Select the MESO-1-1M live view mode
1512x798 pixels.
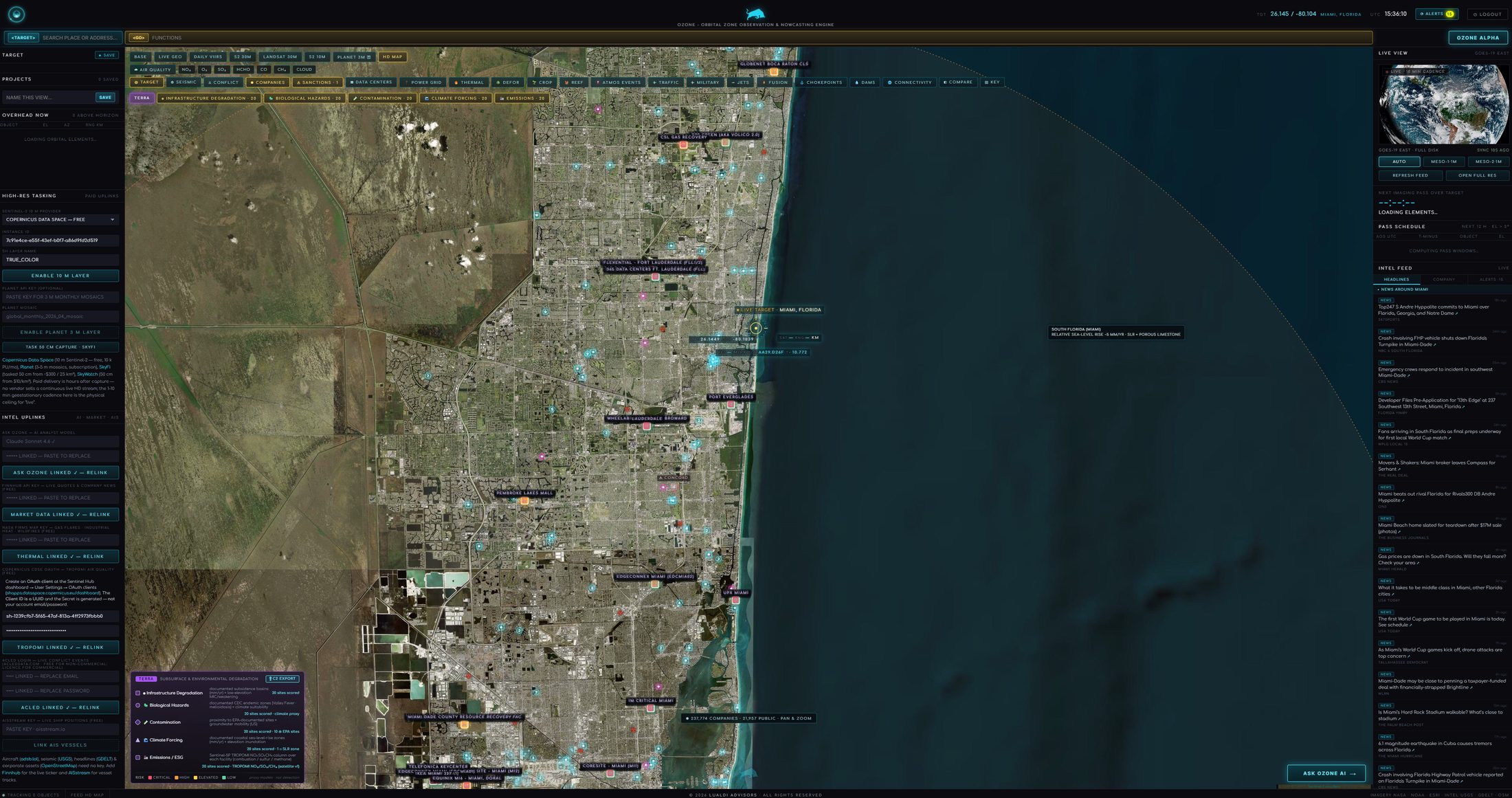1444,162
